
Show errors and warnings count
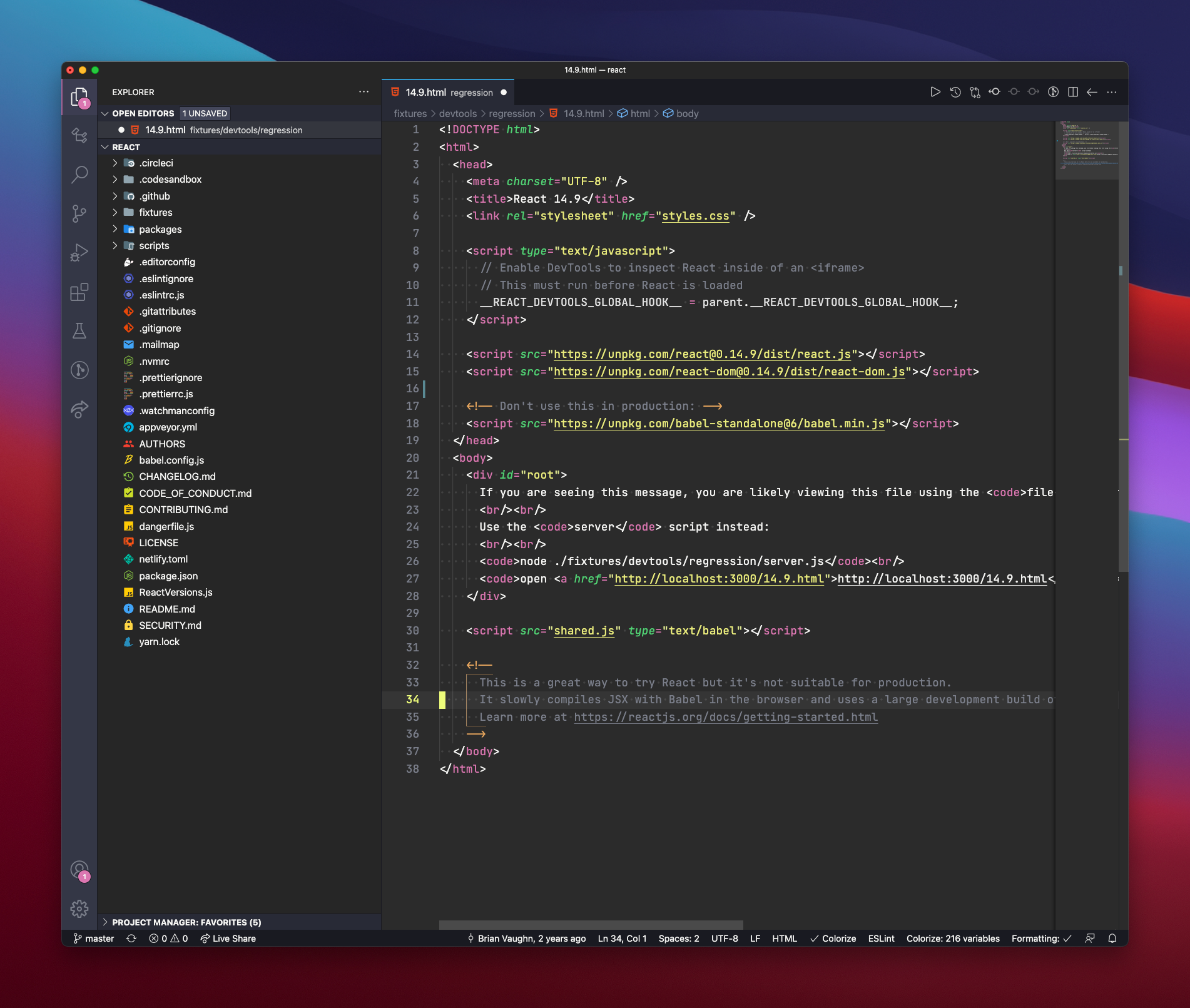(168, 939)
